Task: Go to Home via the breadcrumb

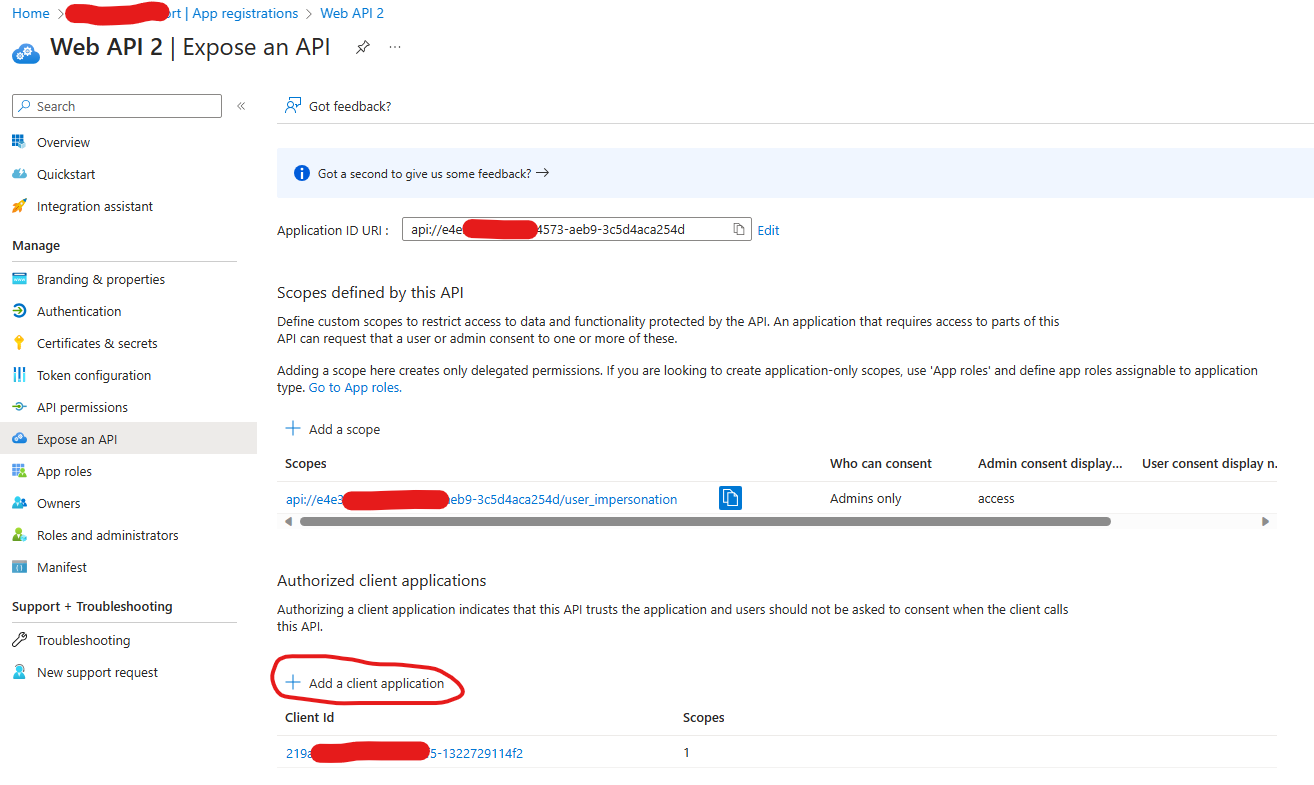Action: click(x=30, y=13)
